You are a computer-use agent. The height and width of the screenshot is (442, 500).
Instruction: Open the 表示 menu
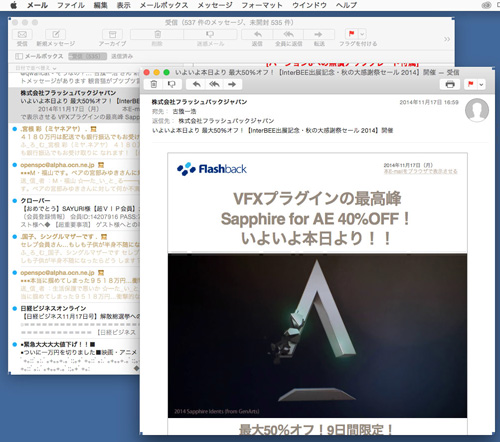coord(123,5)
